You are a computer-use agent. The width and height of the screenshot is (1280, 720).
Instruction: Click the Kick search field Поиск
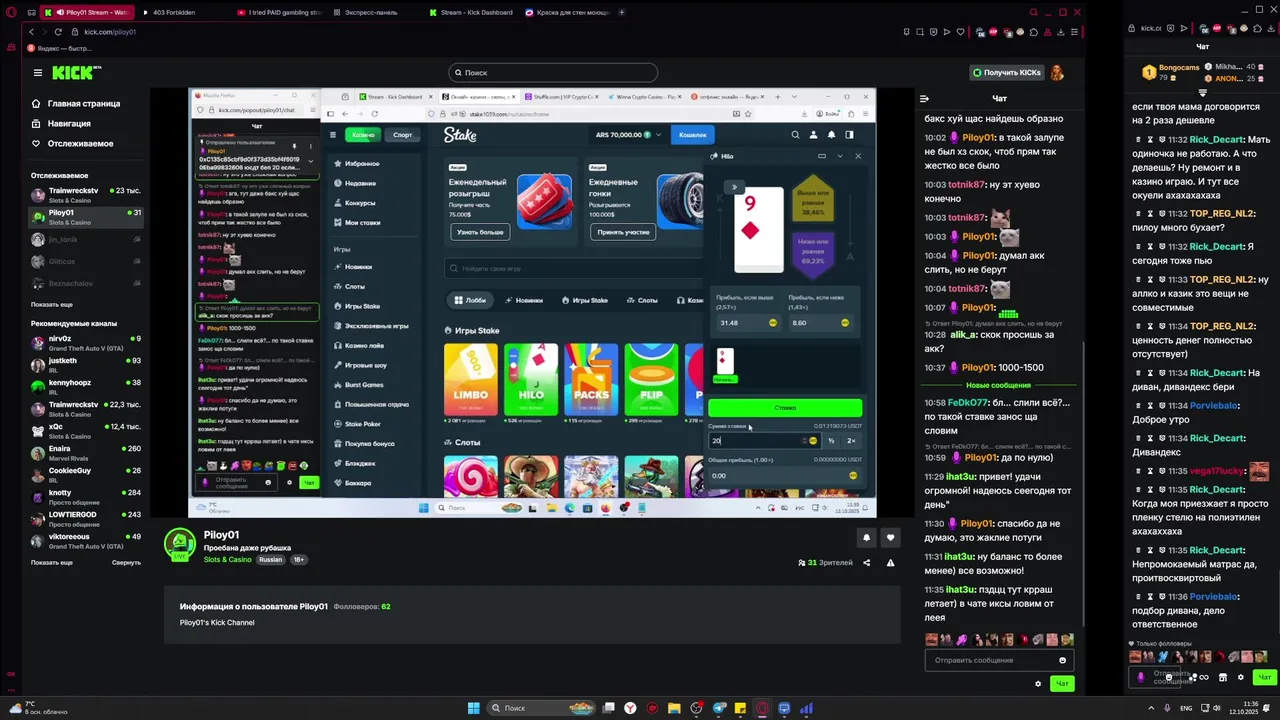(553, 72)
